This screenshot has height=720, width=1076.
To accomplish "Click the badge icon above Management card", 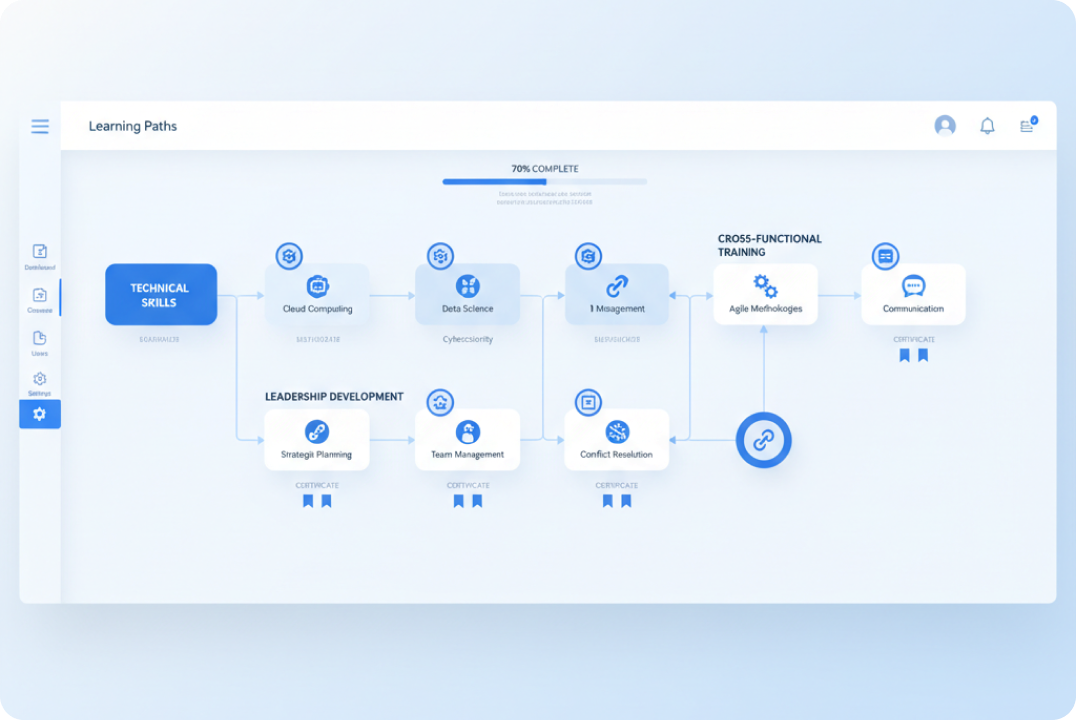I will click(x=588, y=256).
